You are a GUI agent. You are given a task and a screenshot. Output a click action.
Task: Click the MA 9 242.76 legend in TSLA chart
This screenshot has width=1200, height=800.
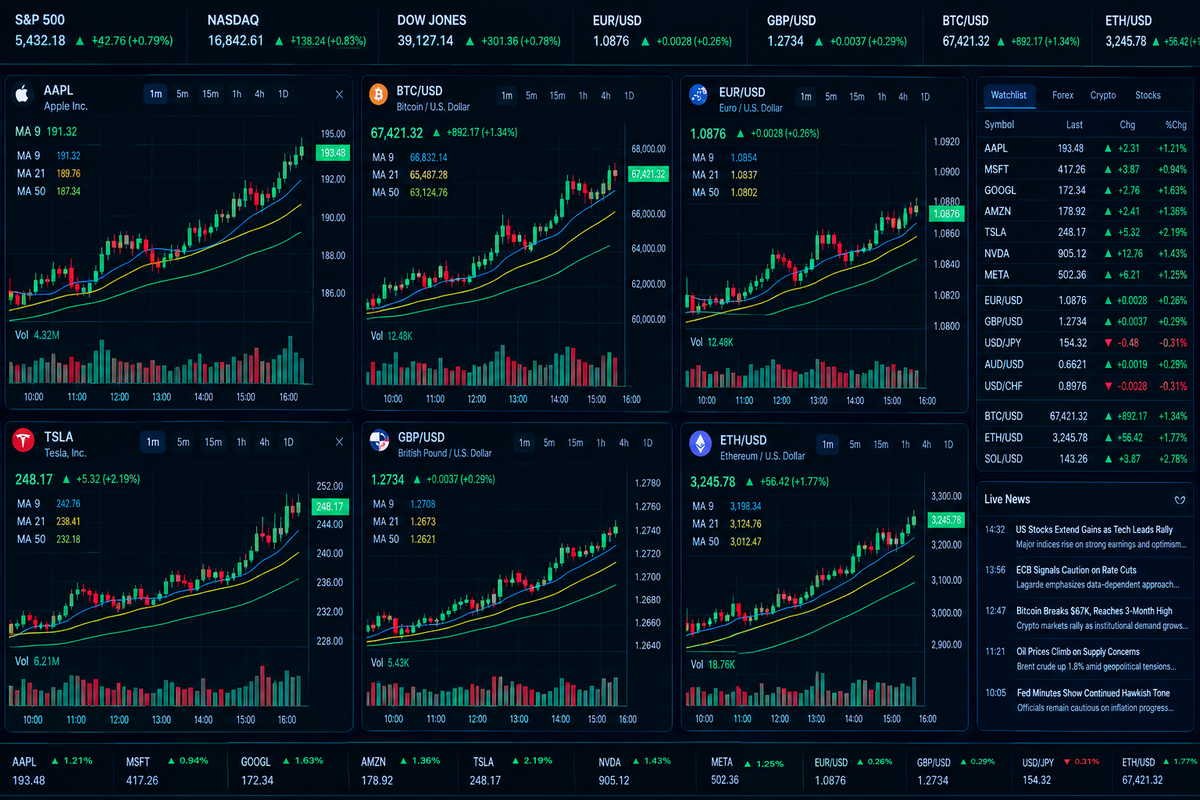coord(49,503)
